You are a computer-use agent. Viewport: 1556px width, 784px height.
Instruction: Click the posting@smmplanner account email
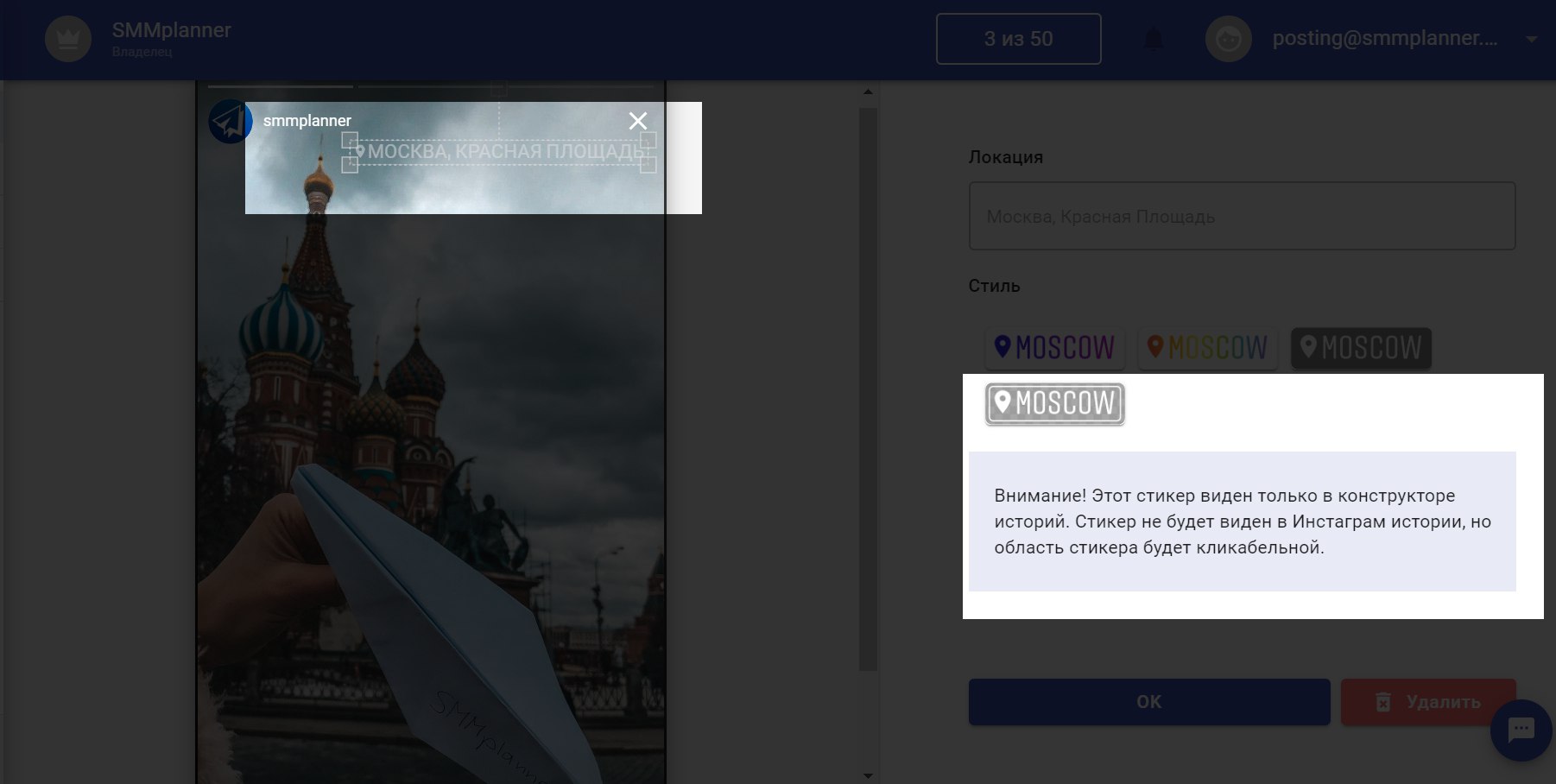click(1385, 39)
